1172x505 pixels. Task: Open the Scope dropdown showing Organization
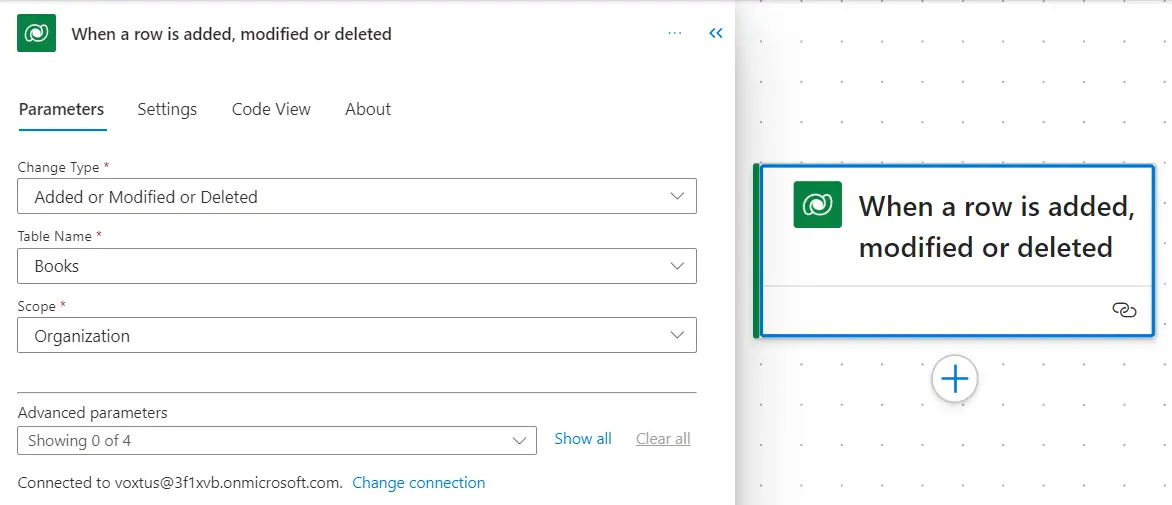(x=357, y=335)
